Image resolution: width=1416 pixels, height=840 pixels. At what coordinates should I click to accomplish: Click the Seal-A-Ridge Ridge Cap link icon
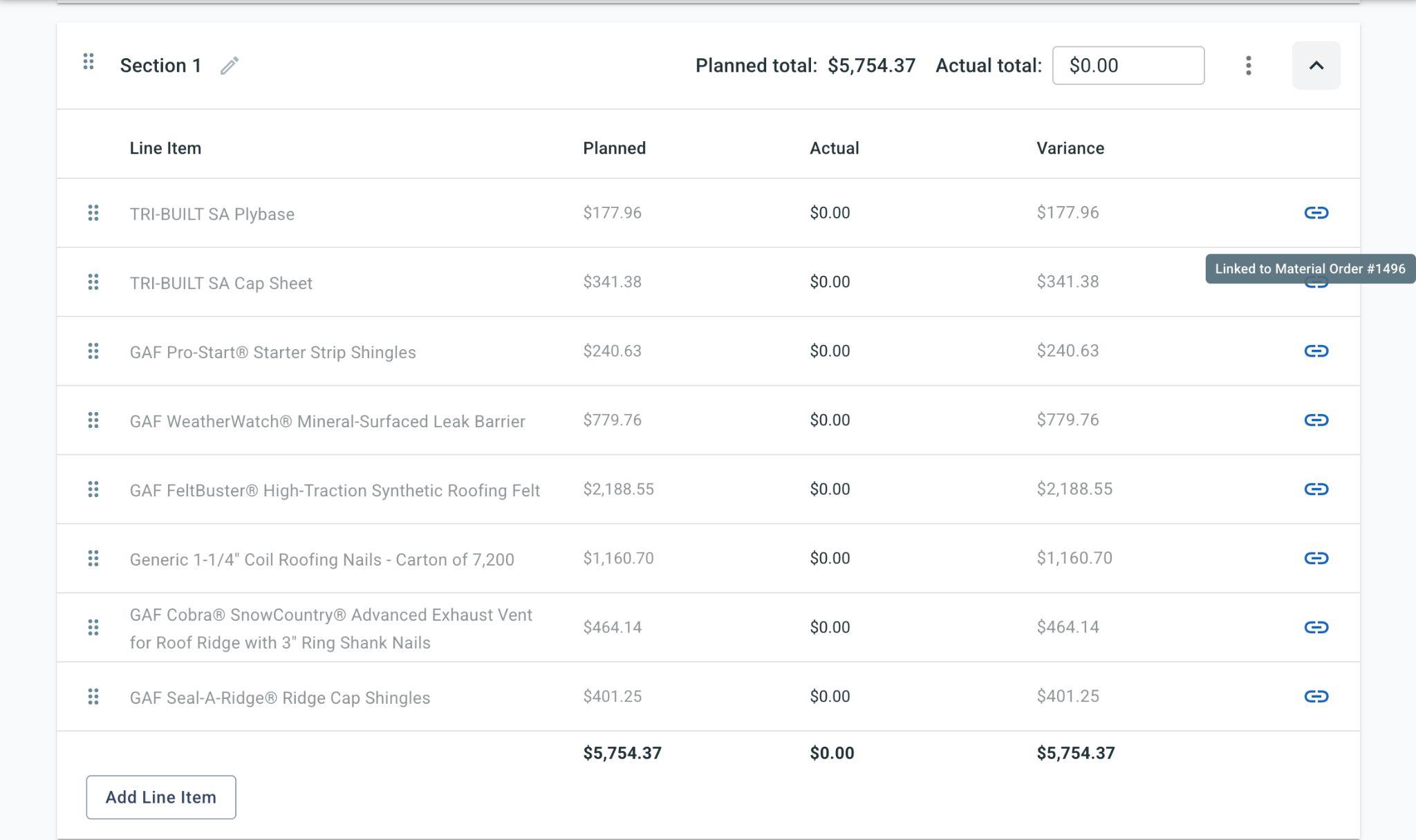click(1316, 696)
